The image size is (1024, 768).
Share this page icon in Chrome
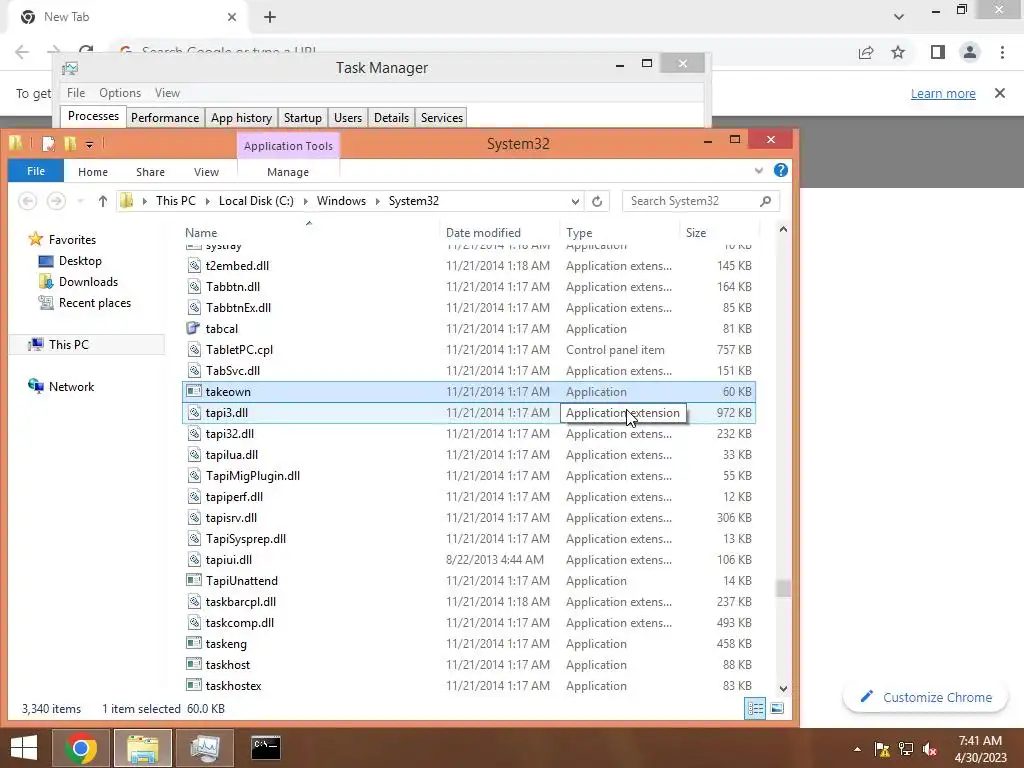click(866, 52)
